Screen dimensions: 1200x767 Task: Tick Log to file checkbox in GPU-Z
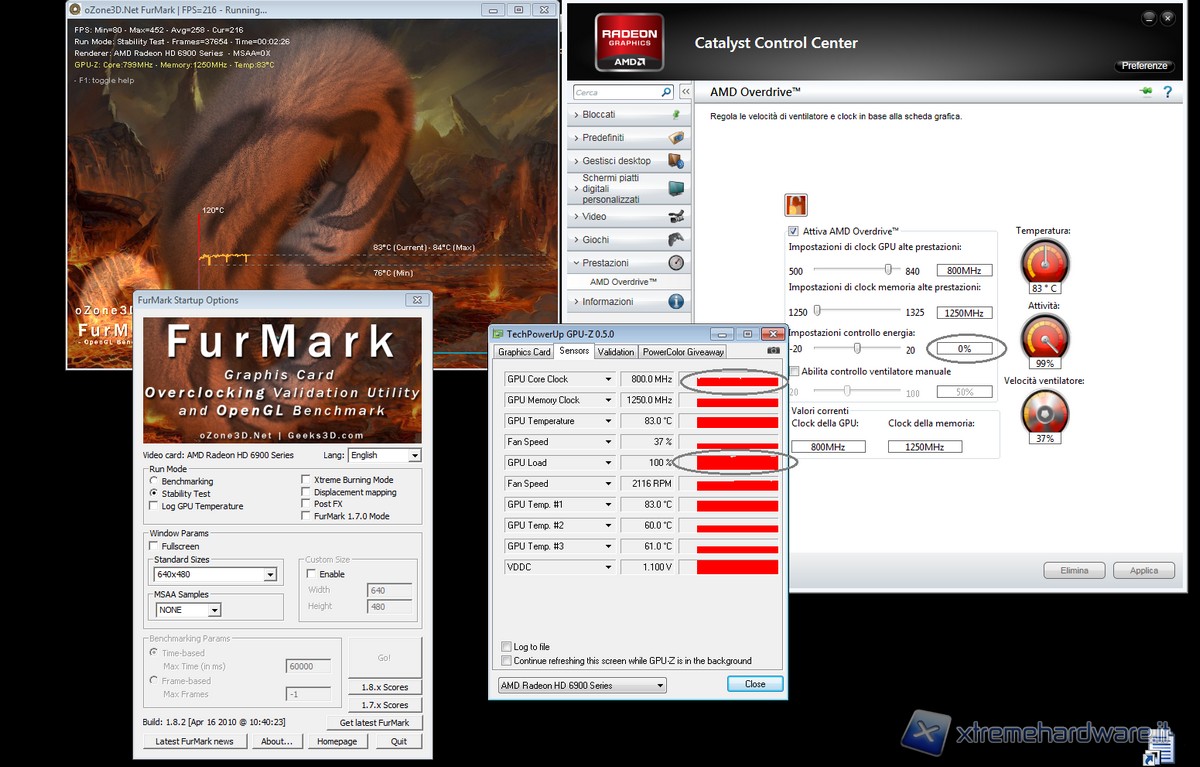coord(506,647)
